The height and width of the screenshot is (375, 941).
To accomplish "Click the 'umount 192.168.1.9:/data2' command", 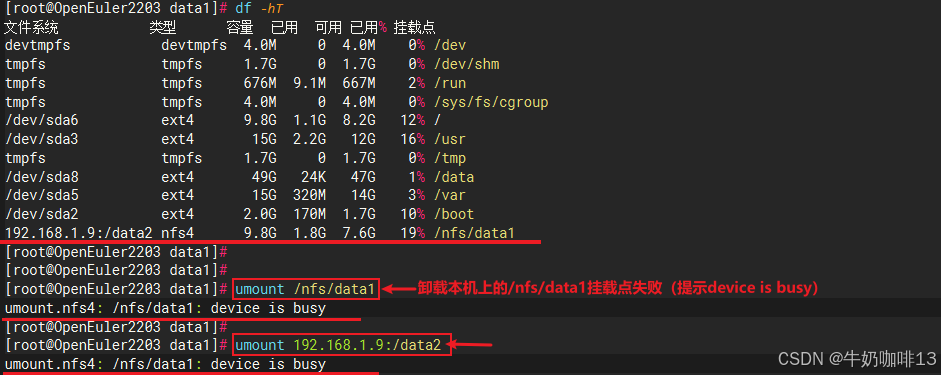I will click(x=338, y=345).
